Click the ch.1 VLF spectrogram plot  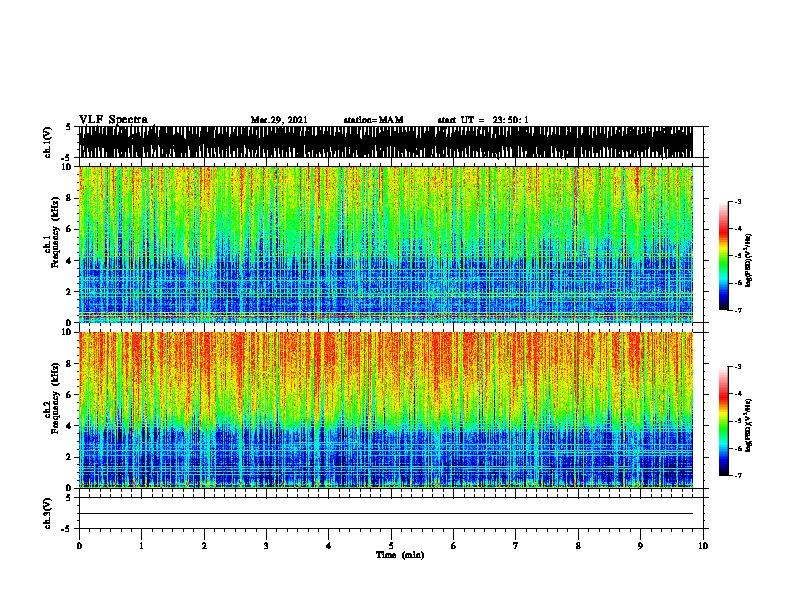pos(386,244)
